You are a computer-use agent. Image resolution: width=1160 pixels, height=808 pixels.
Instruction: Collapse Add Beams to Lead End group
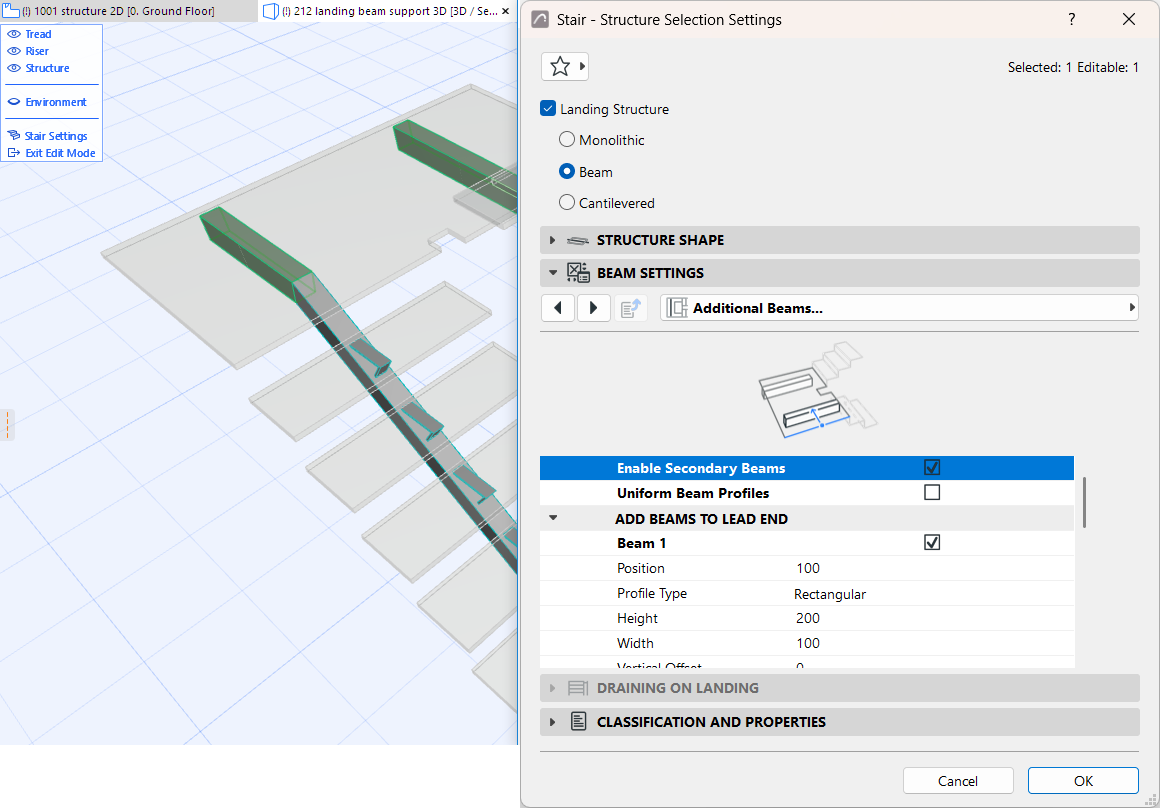click(553, 519)
